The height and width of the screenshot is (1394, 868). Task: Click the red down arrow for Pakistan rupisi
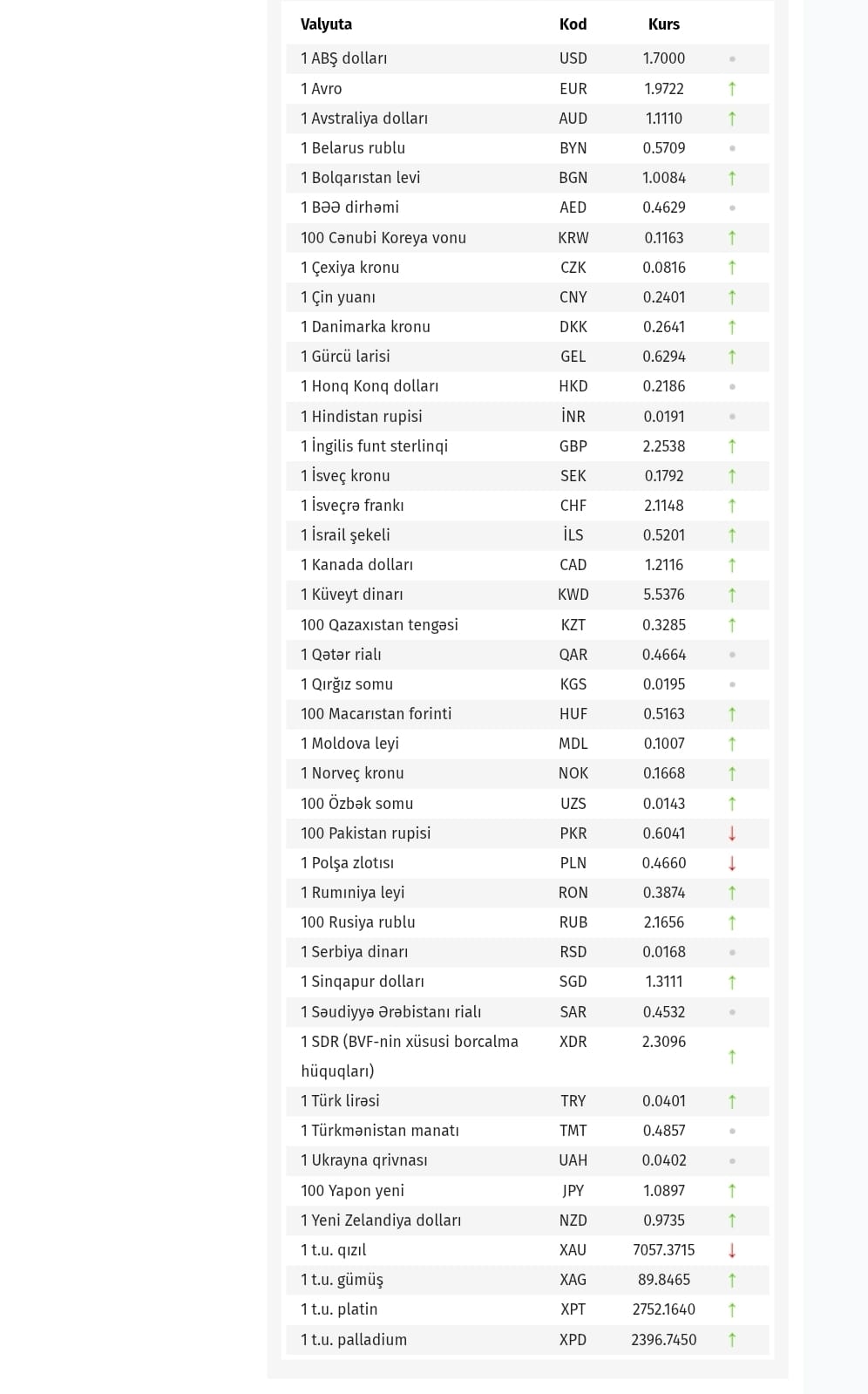click(732, 833)
